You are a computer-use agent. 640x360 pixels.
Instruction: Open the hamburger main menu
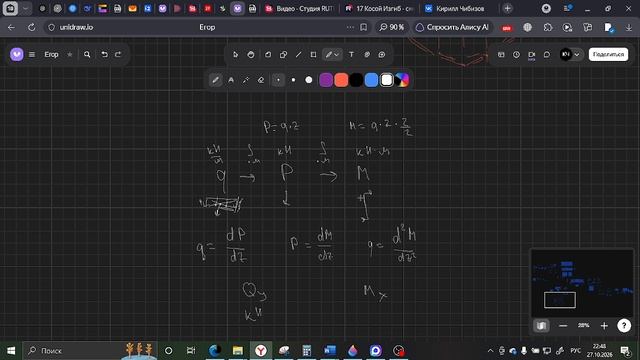[32, 54]
